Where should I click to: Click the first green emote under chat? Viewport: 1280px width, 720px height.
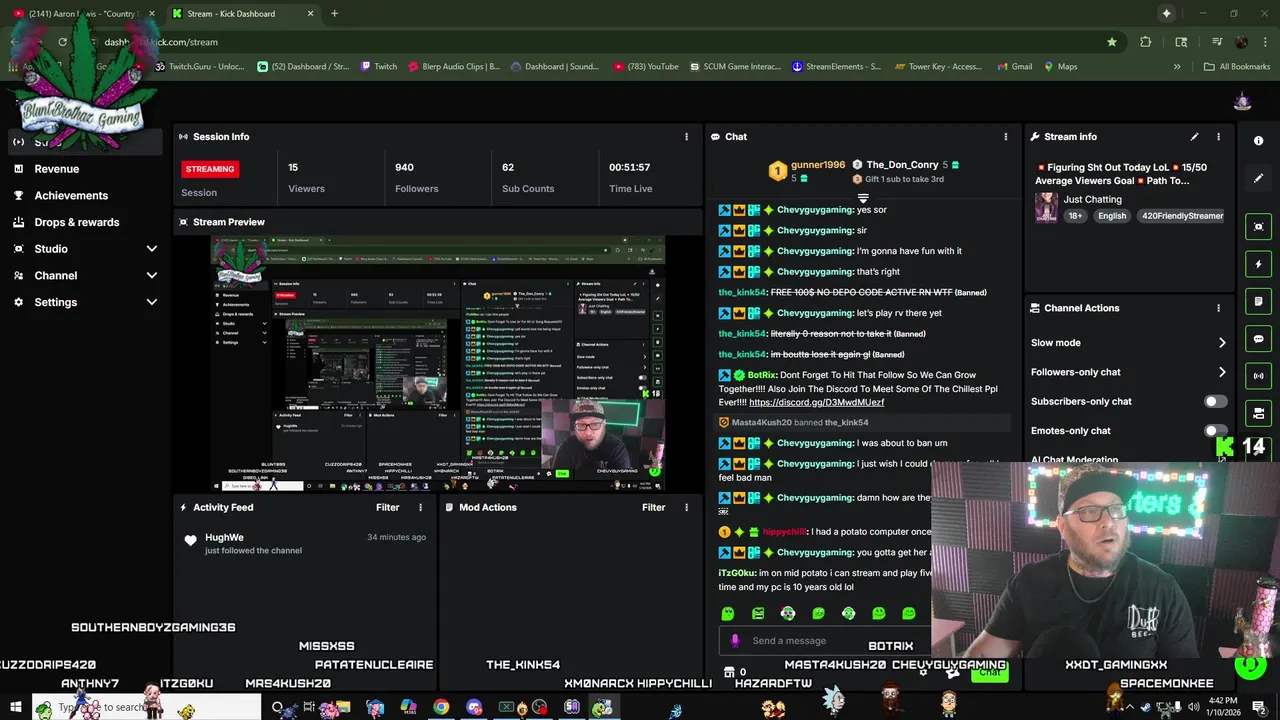[728, 613]
